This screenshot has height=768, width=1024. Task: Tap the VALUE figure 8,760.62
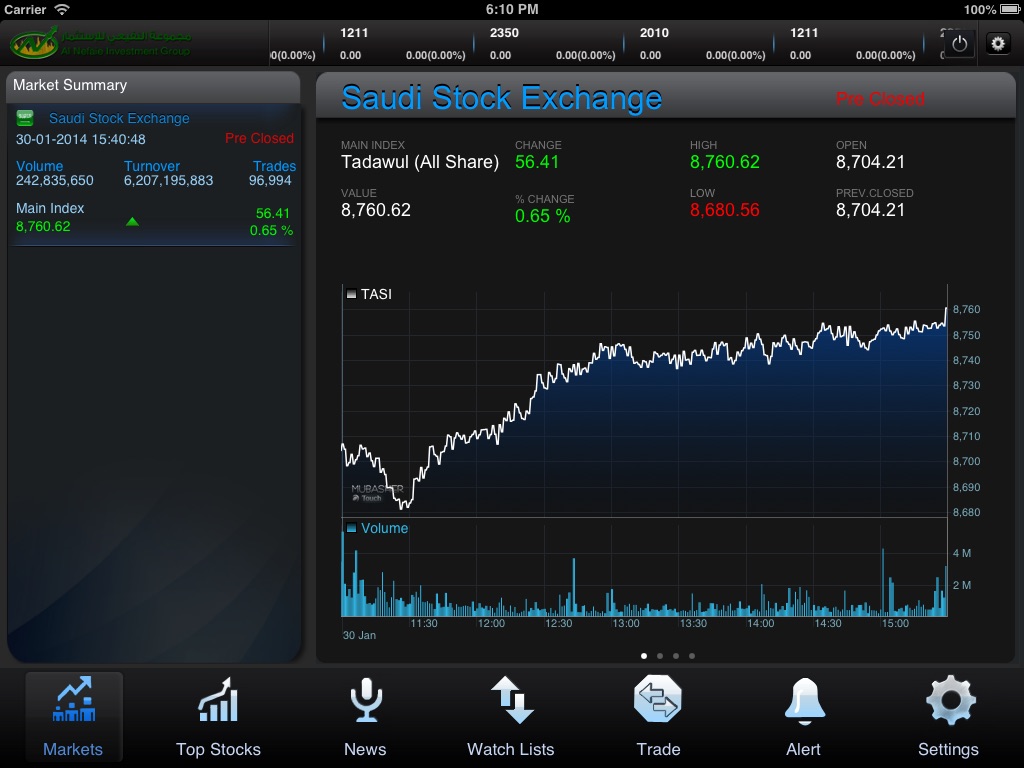click(x=376, y=210)
